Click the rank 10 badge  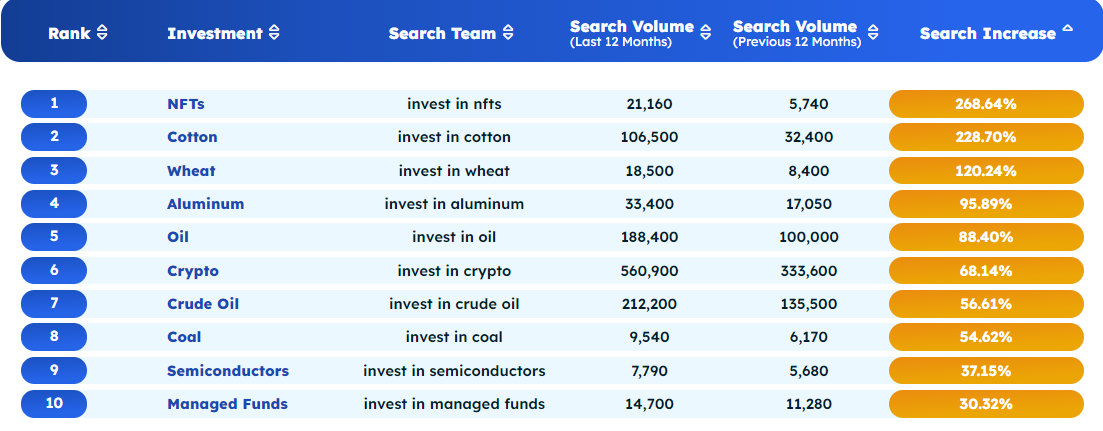pos(54,404)
